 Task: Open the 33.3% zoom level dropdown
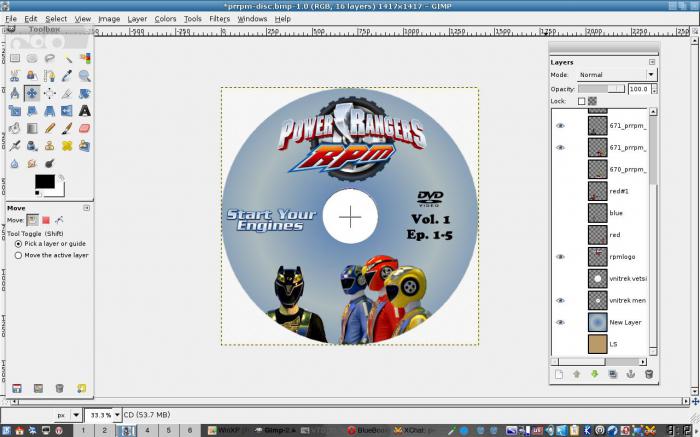[x=117, y=415]
